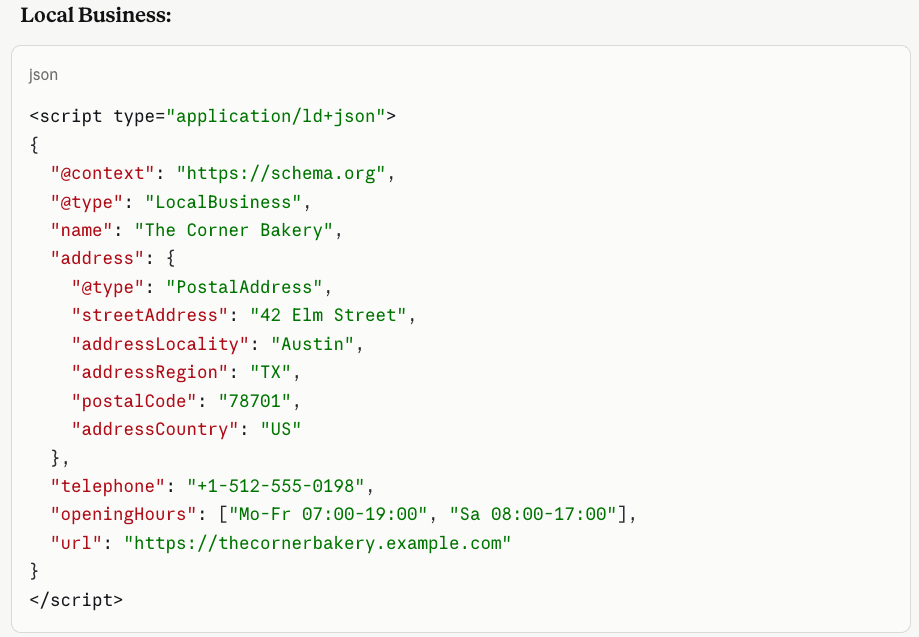919x637 pixels.
Task: Click the script type "application/ld+json" value
Action: 275,116
